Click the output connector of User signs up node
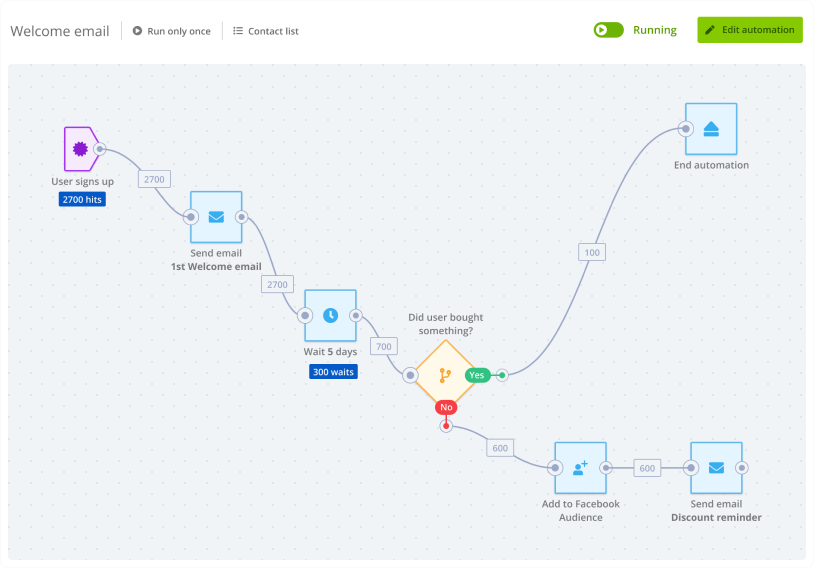The image size is (814, 568). click(100, 149)
